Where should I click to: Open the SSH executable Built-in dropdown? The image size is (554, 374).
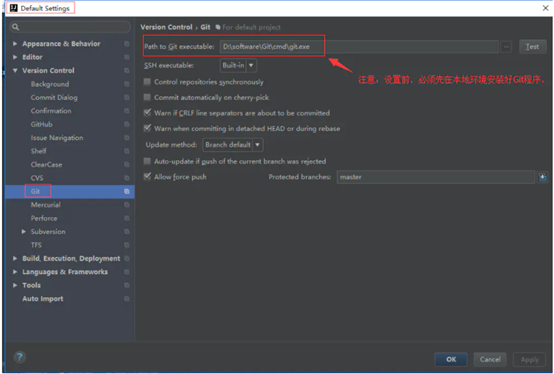tap(238, 65)
